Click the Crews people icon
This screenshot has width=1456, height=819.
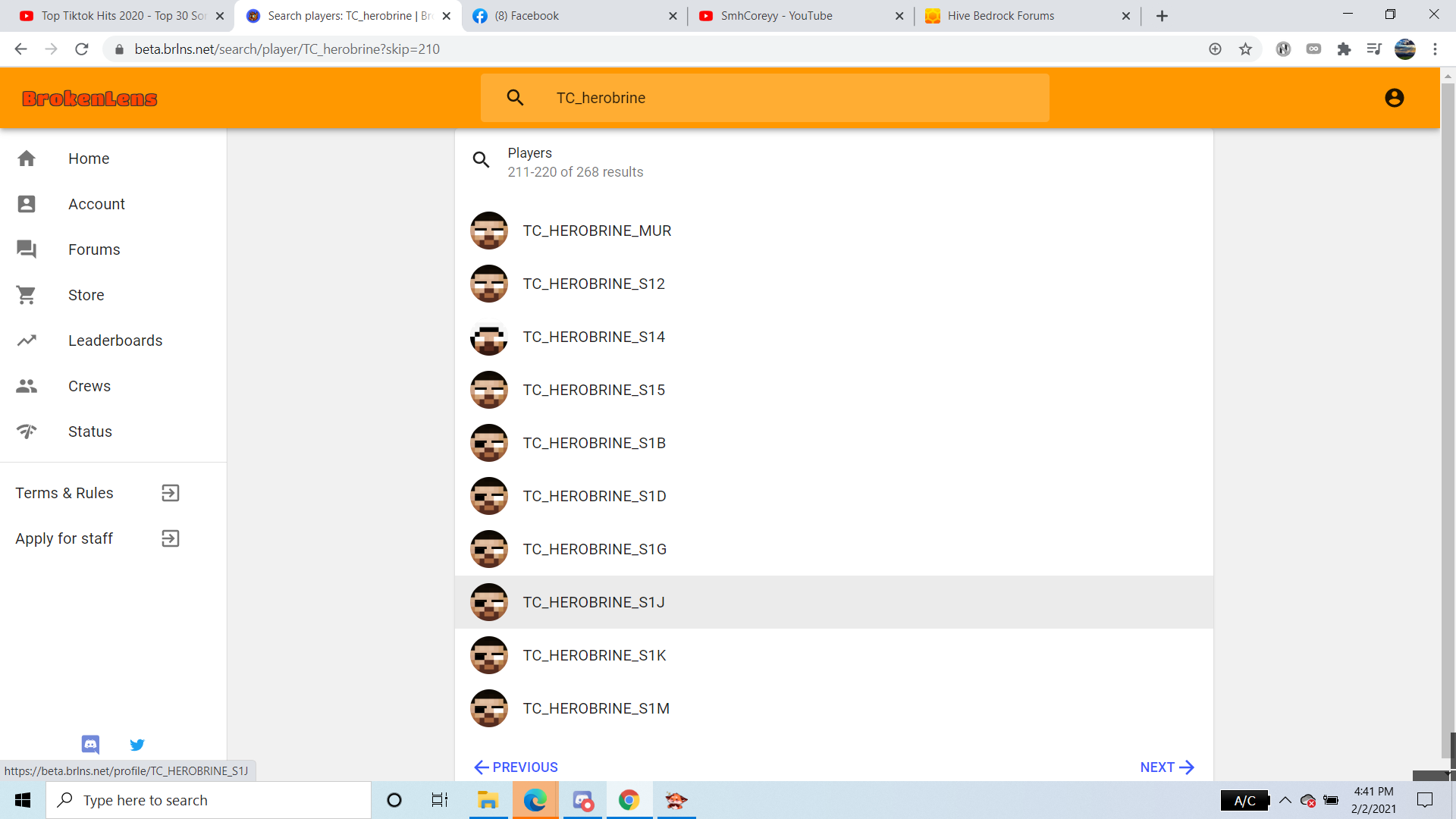point(27,386)
